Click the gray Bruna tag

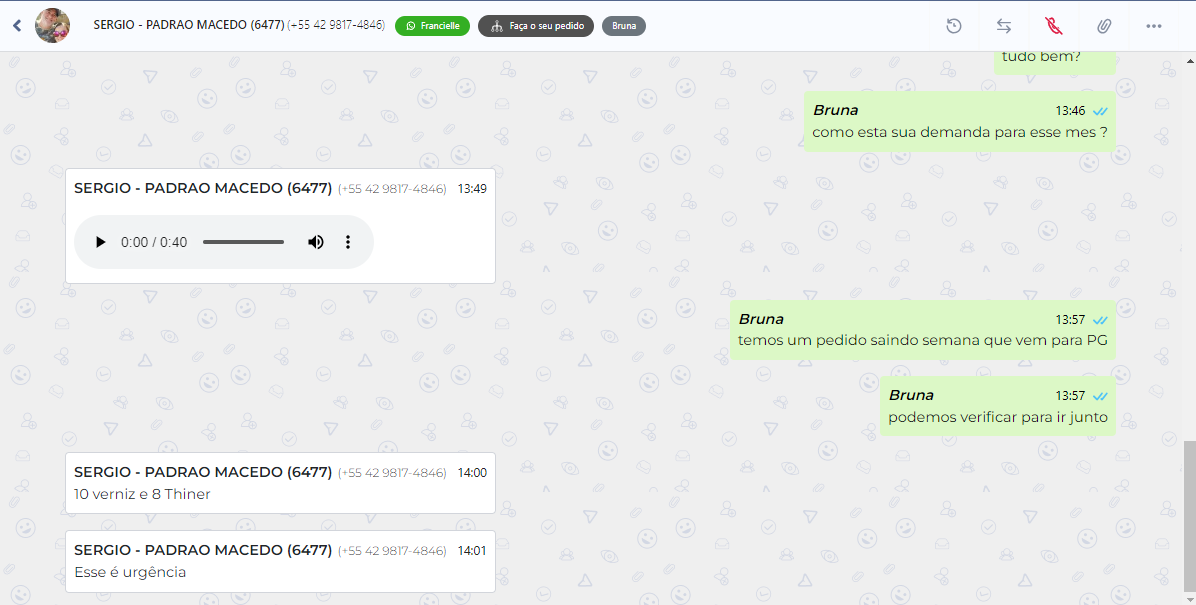pos(624,26)
